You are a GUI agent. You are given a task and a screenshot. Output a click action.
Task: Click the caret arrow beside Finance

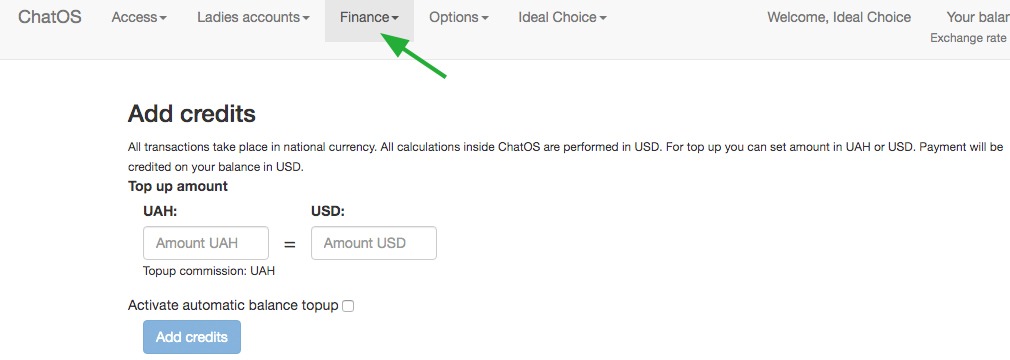coord(394,19)
